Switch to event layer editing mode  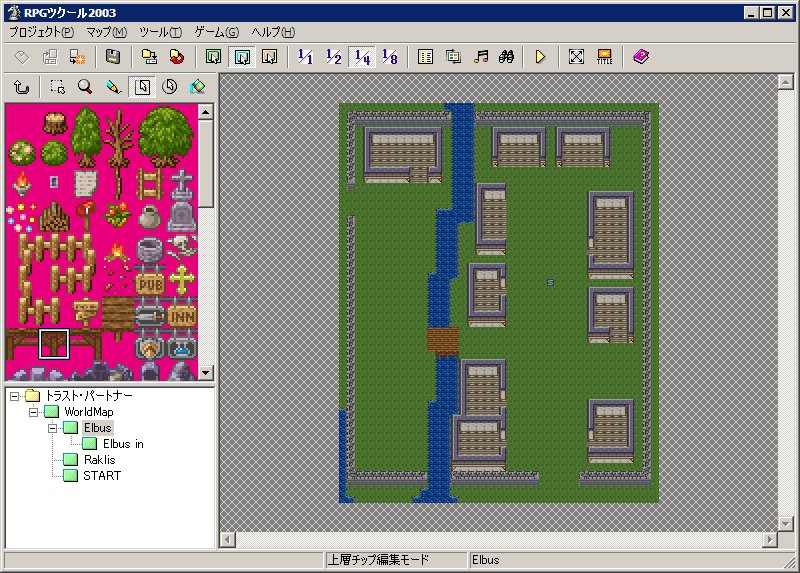[x=269, y=57]
